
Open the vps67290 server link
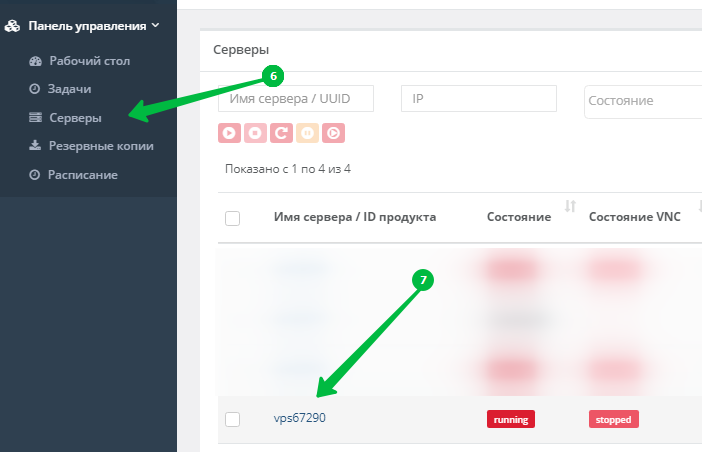pos(300,418)
